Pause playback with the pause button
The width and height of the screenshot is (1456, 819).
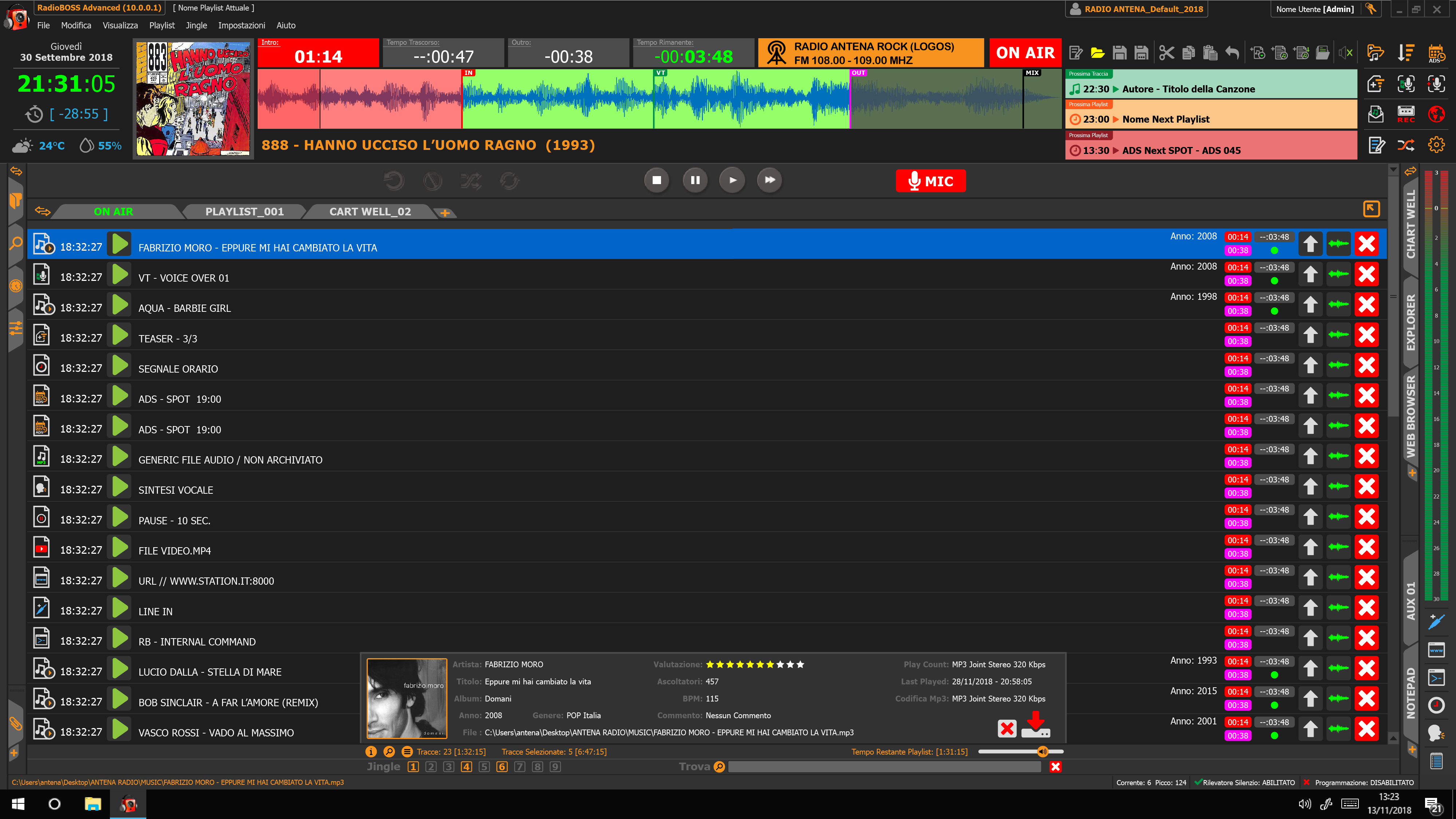pos(695,180)
